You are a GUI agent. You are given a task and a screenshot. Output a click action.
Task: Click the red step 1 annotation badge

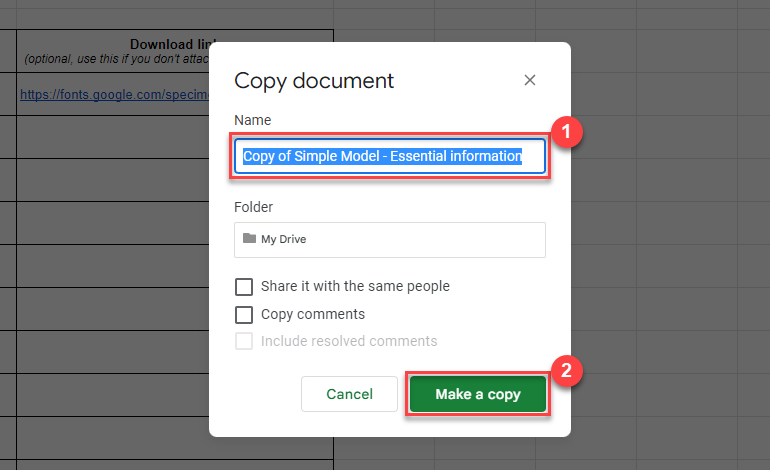568,131
